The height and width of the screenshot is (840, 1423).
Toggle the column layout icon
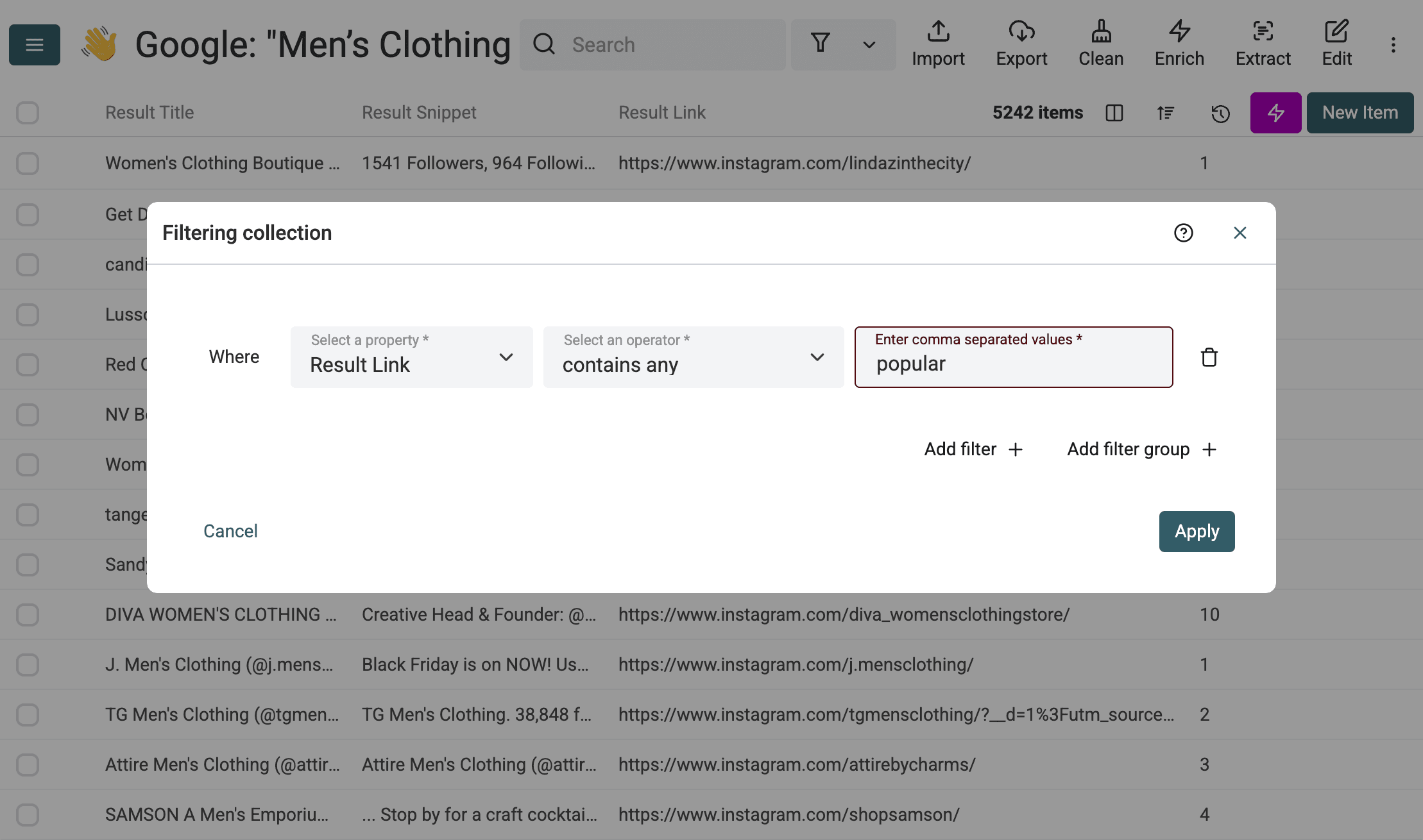coord(1114,113)
